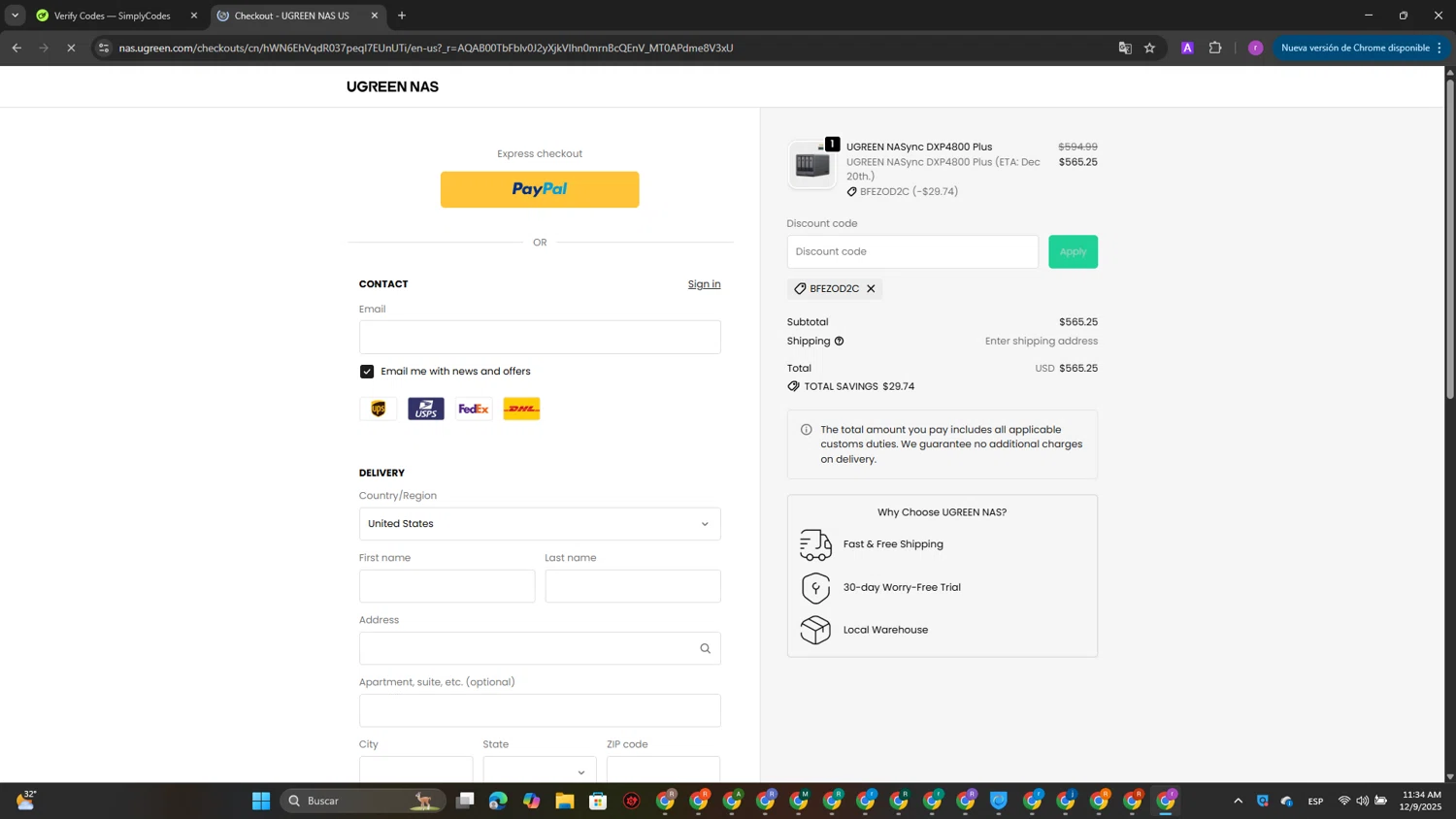1456x819 pixels.
Task: Click the DHL carrier icon
Action: coord(521,409)
